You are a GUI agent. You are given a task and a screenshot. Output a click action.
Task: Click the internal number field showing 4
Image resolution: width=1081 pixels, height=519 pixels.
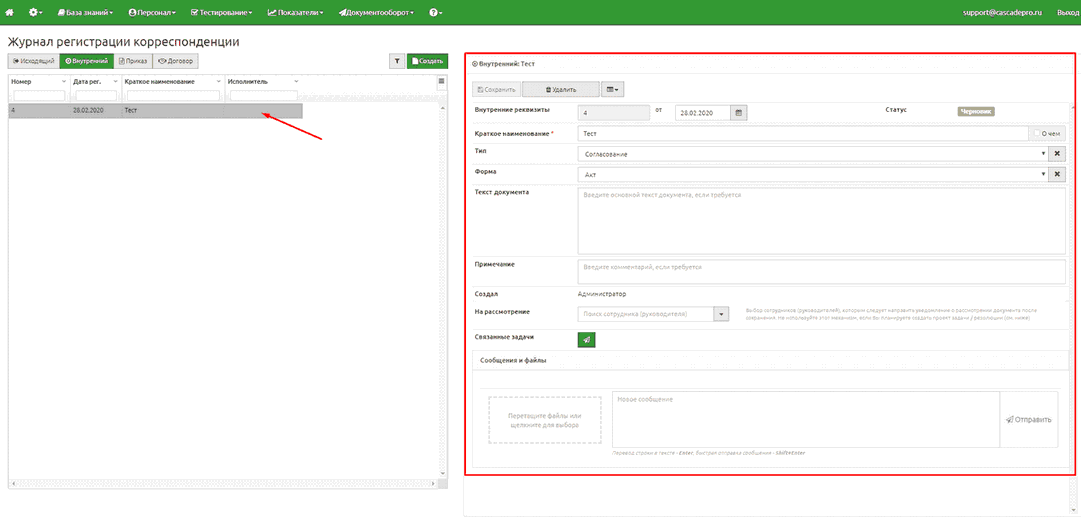(x=613, y=112)
